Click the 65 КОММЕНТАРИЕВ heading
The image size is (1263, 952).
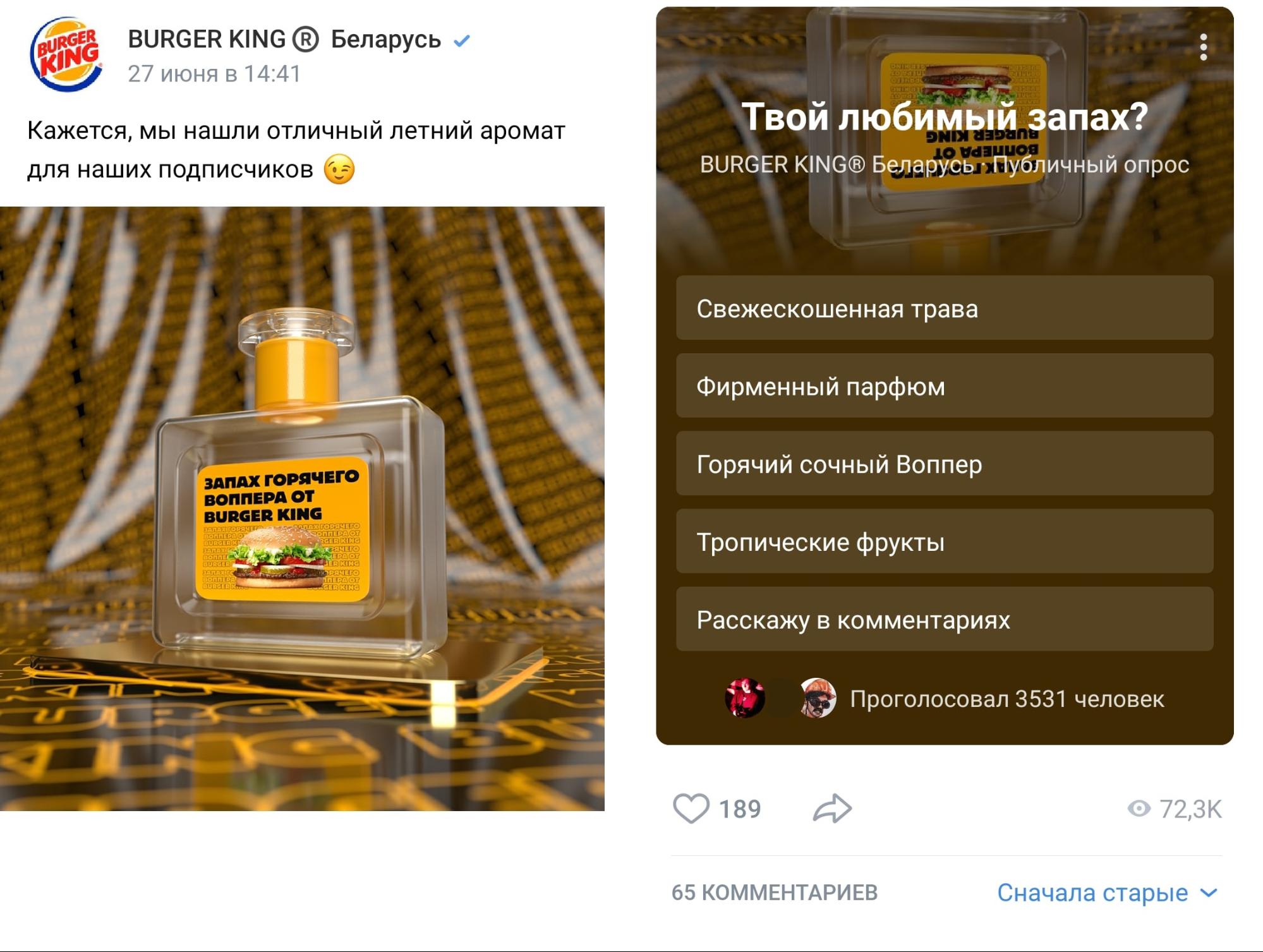[x=775, y=893]
